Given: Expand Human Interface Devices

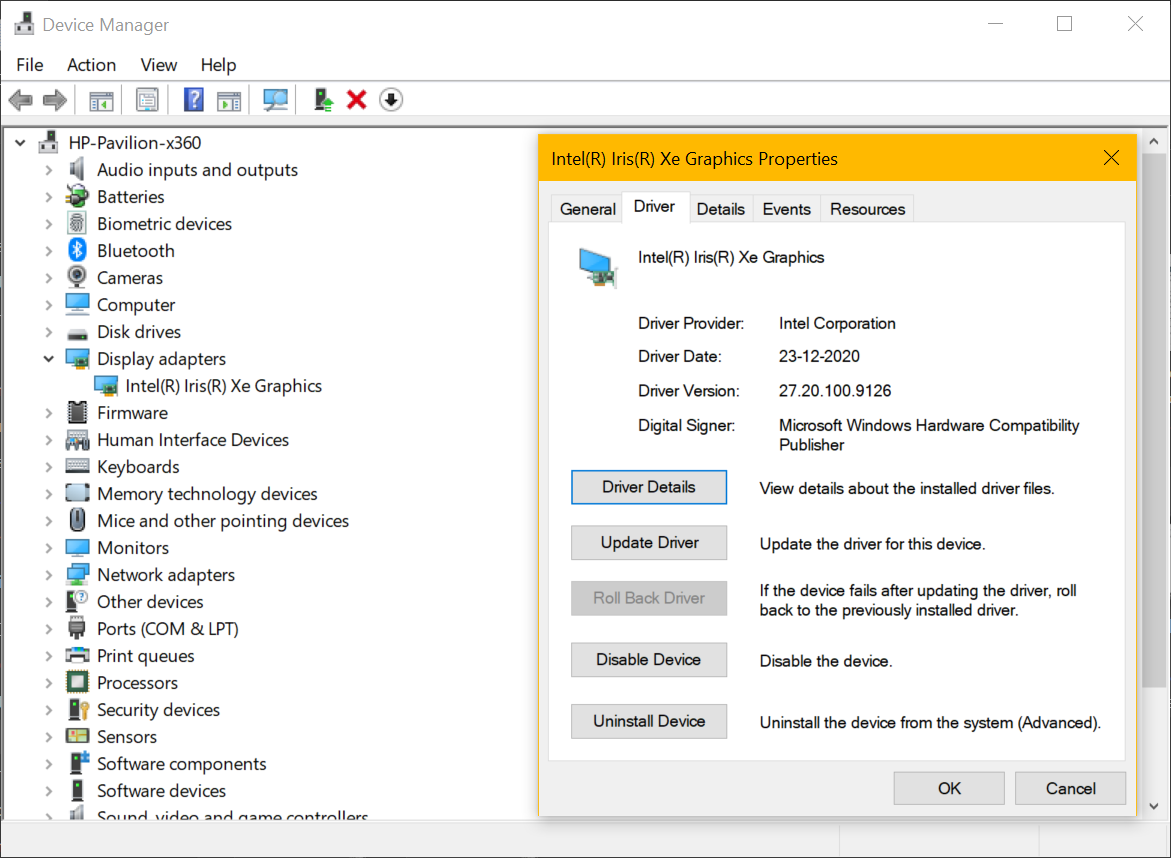Looking at the screenshot, I should (49, 440).
